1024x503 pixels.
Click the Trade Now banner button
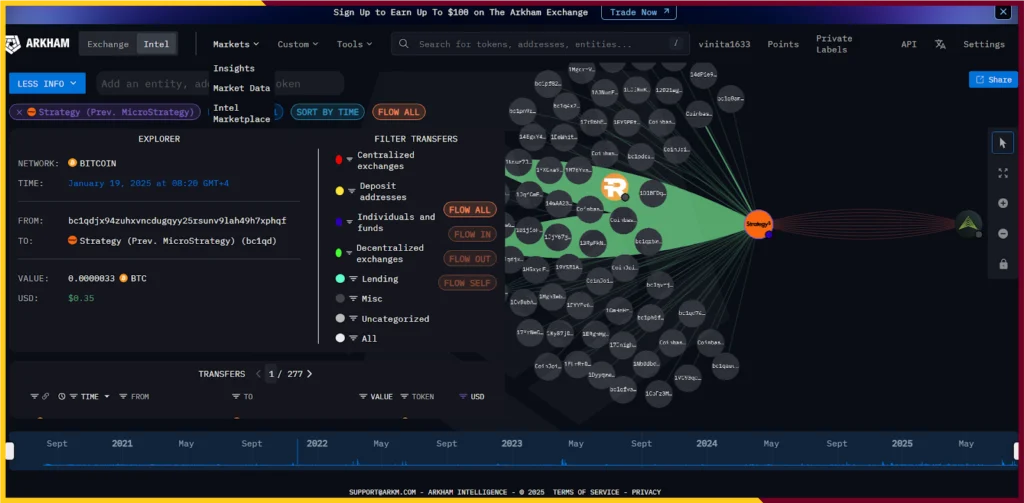click(x=639, y=12)
